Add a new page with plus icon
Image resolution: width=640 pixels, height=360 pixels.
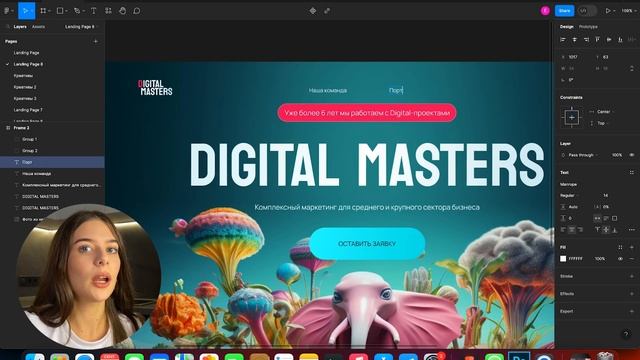(x=96, y=41)
